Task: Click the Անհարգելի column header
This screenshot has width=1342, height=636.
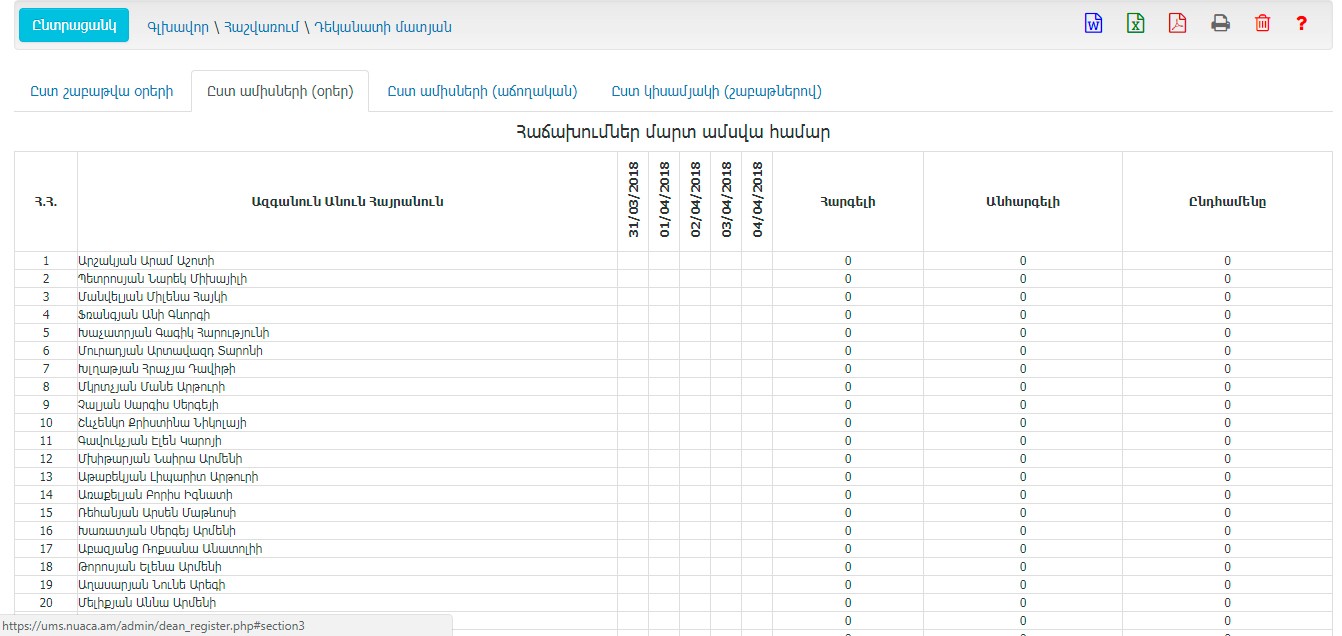Action: [x=1022, y=201]
